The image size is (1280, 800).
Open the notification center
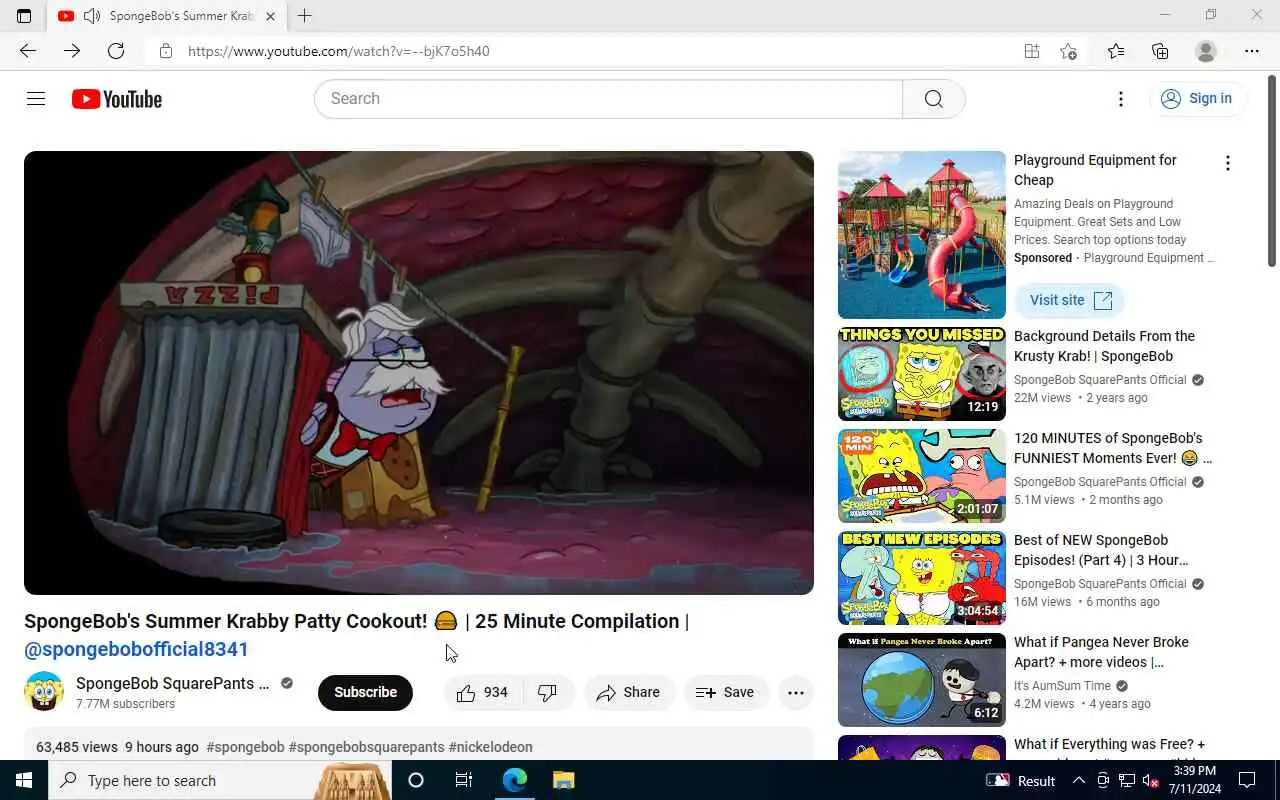click(1247, 780)
